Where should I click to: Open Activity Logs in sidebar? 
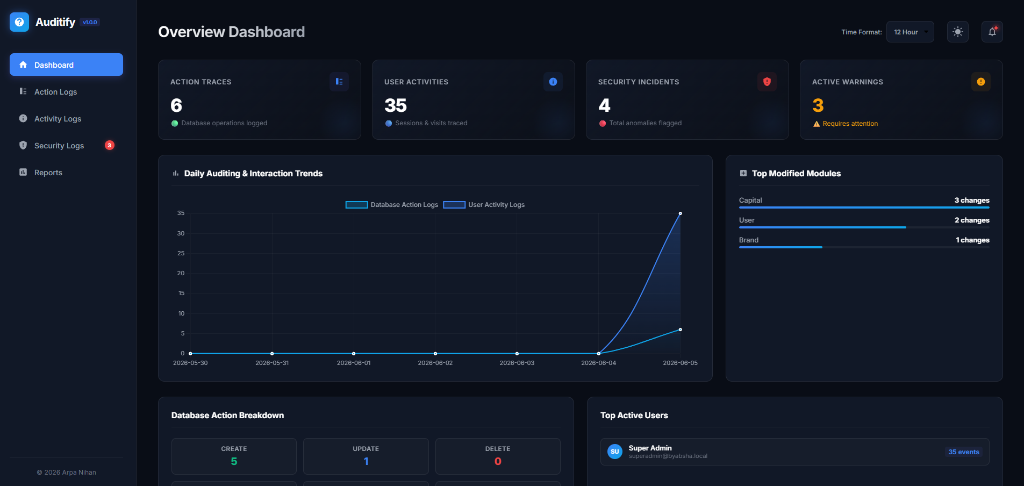point(66,118)
